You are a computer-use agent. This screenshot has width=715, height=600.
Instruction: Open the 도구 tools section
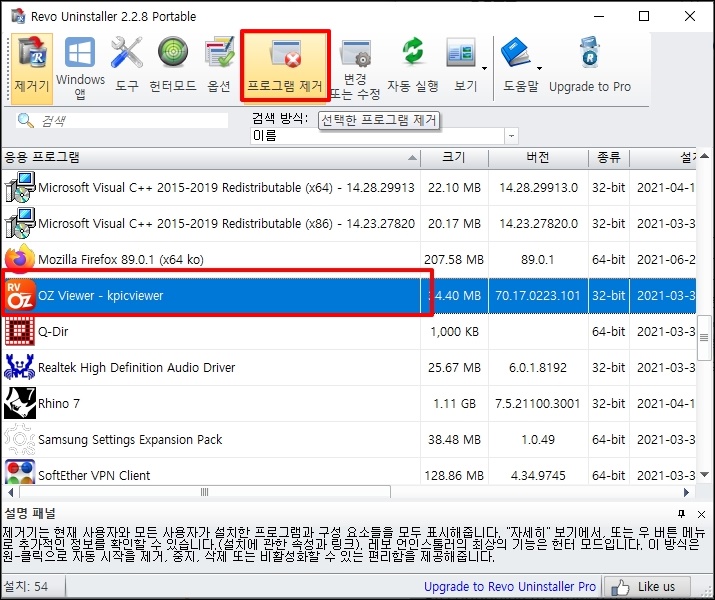(x=126, y=66)
